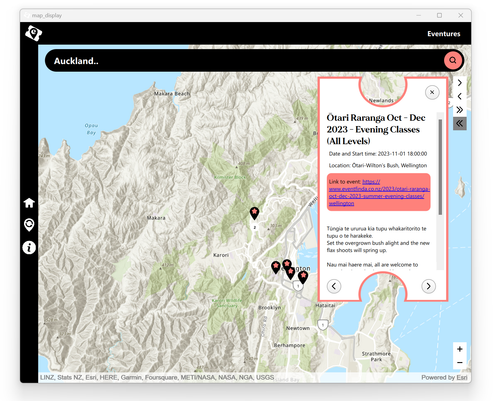Close the event popup with X button
Image resolution: width=500 pixels, height=401 pixels.
432,92
